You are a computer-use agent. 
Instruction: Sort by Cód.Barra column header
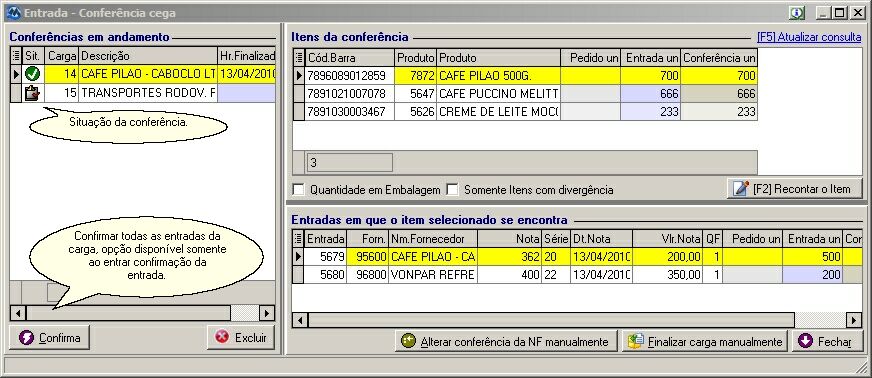(350, 58)
